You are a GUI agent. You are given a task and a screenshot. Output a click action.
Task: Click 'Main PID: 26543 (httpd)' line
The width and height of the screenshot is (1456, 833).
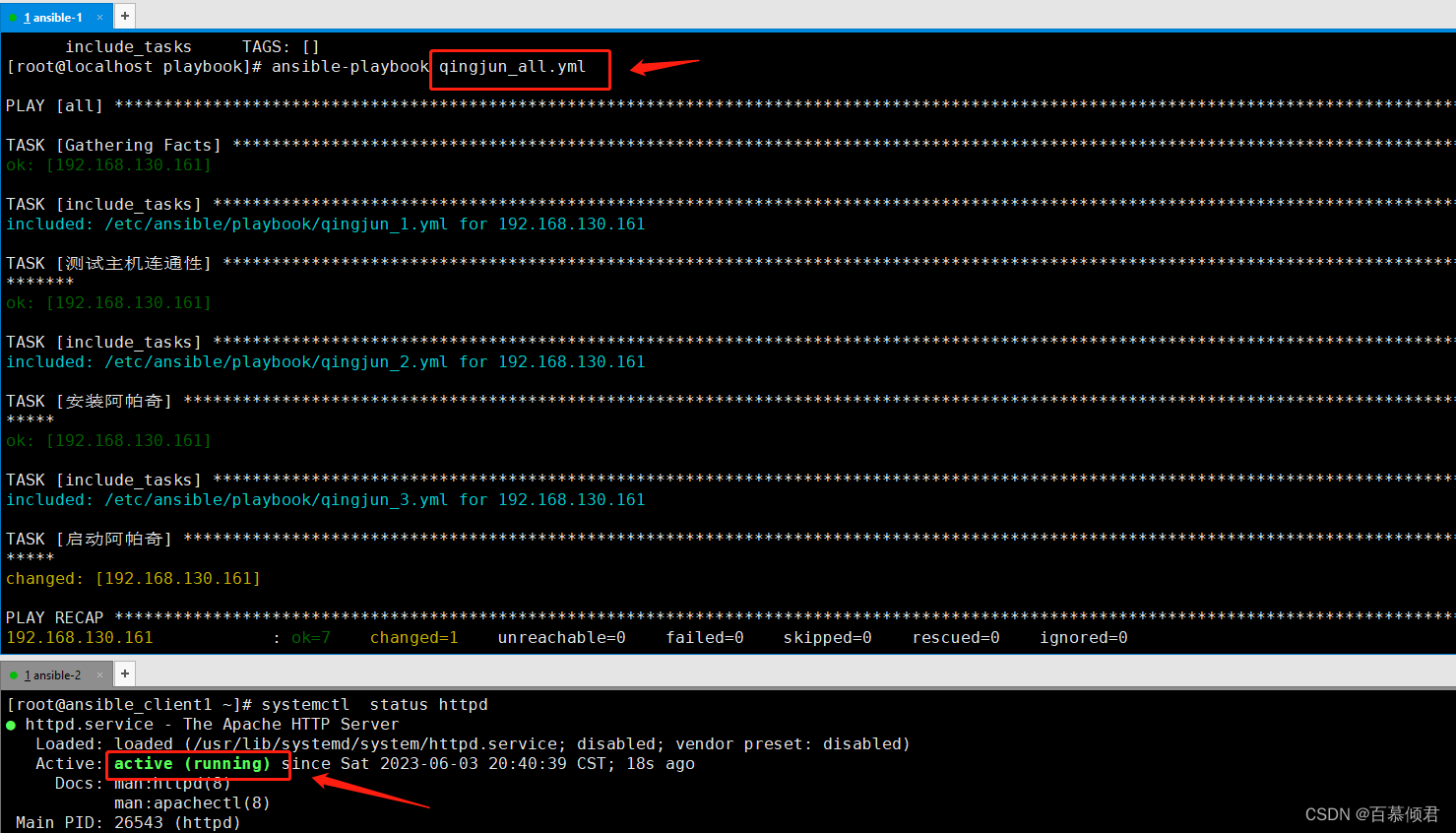[128, 822]
